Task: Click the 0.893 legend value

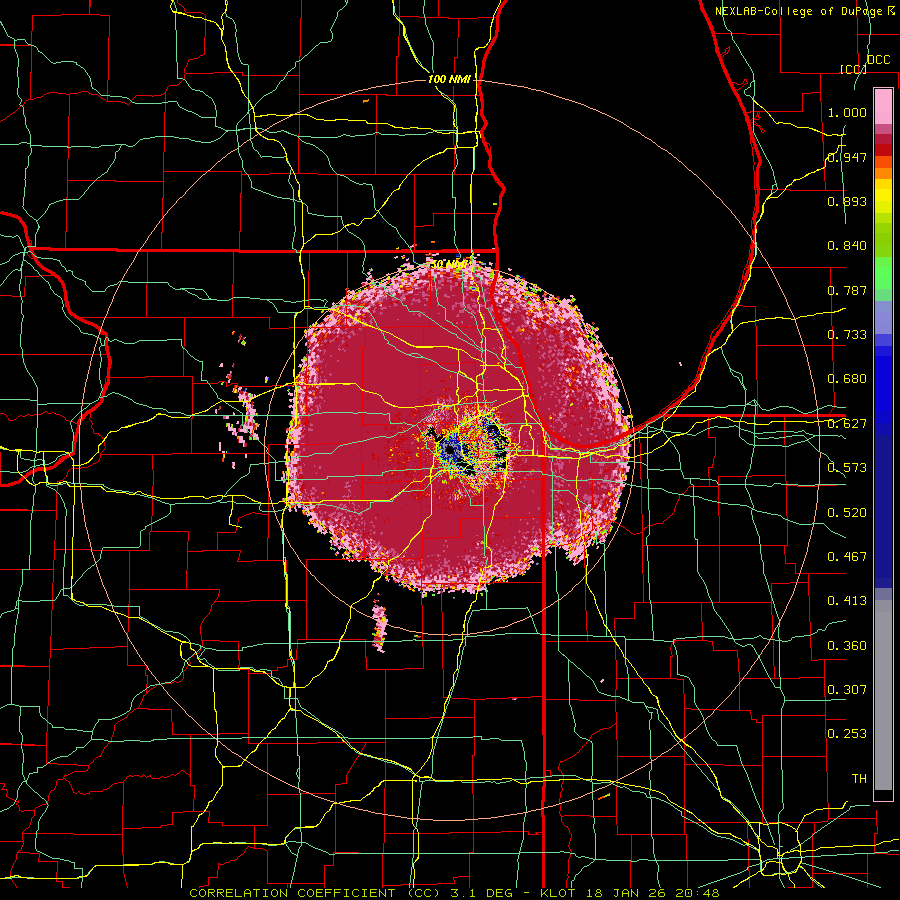Action: [x=847, y=201]
